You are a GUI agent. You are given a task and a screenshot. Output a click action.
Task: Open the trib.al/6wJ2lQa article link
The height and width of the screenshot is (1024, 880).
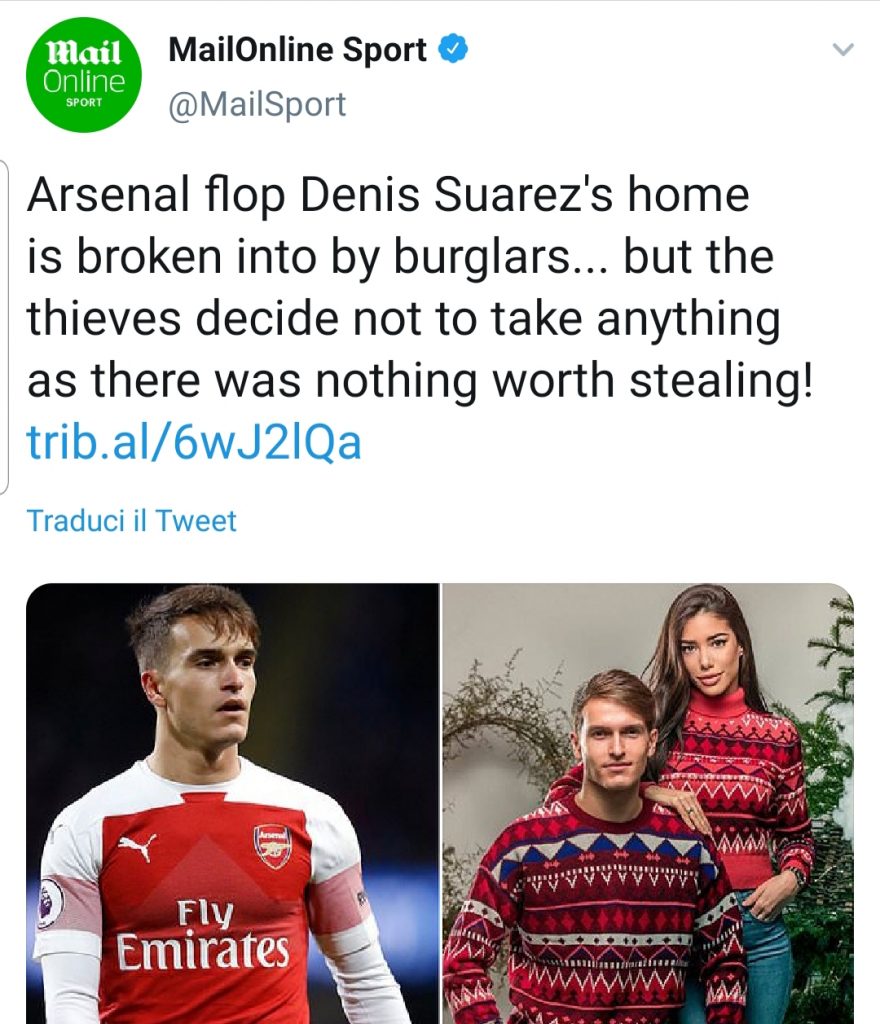tap(194, 443)
